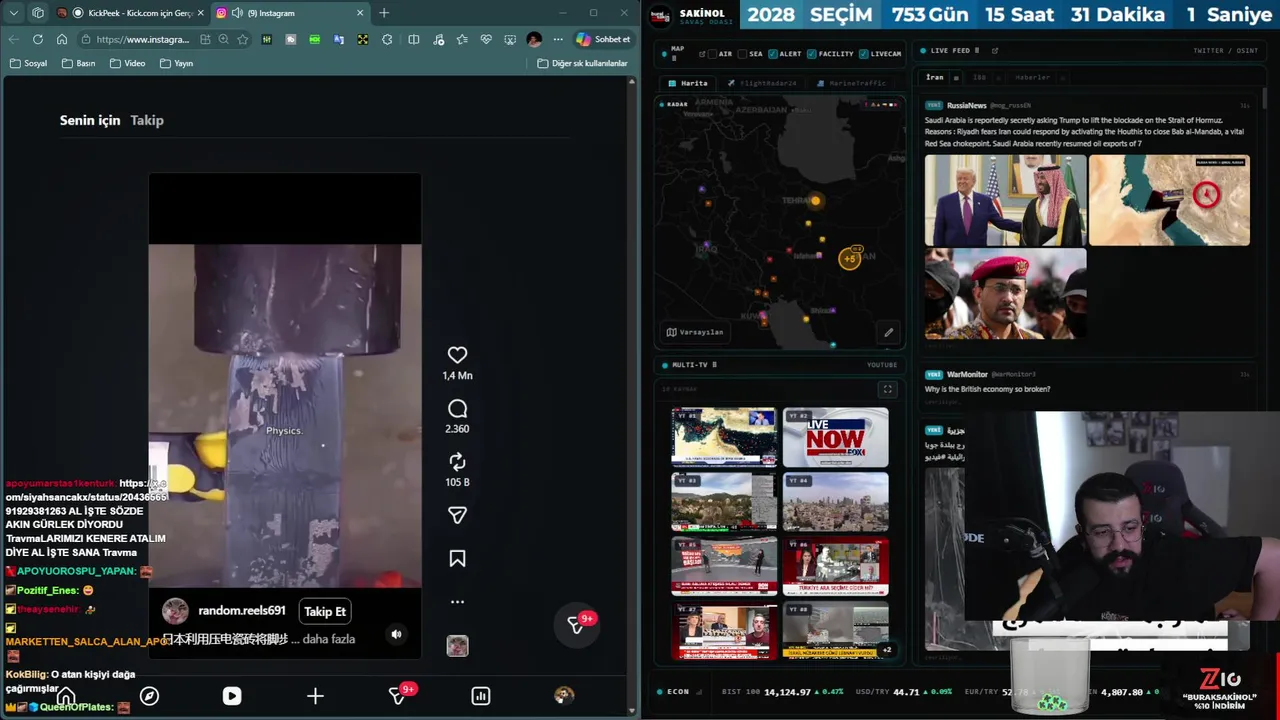Open the reel's three-dot more options

(x=457, y=602)
